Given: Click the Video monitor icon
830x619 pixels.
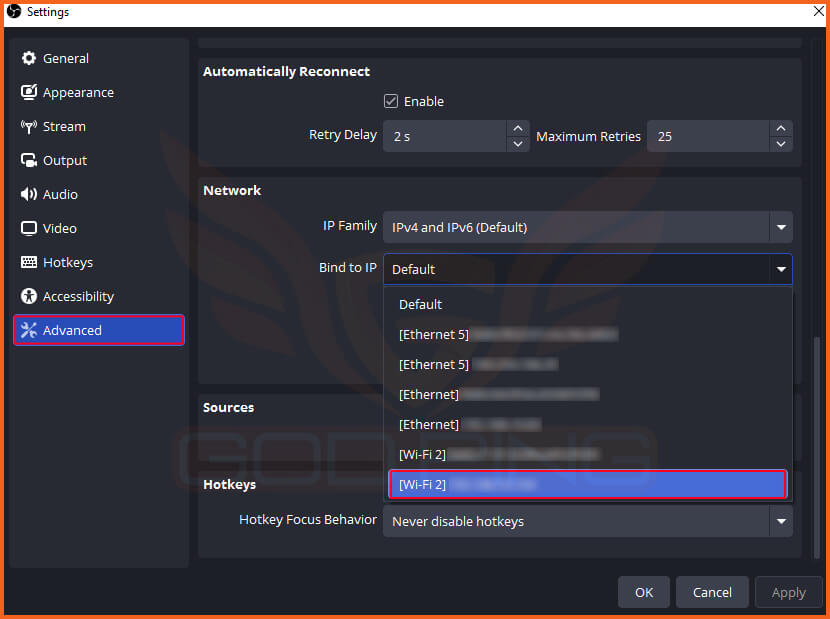Looking at the screenshot, I should point(29,229).
